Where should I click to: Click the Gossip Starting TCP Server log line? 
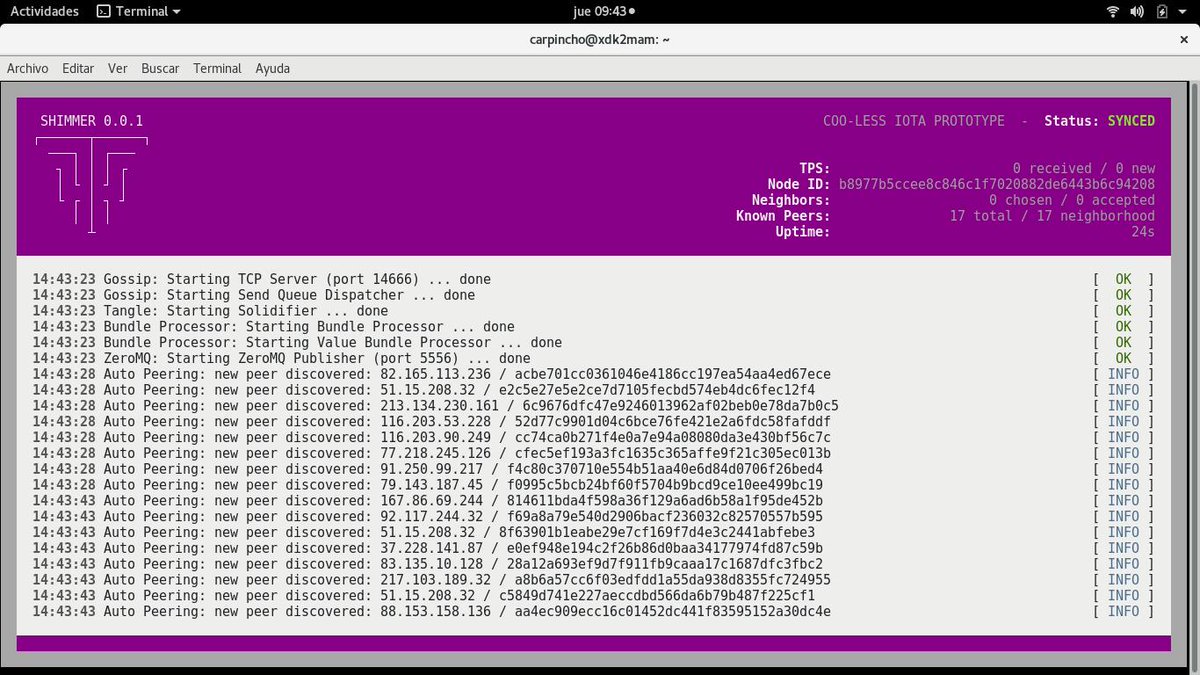(x=262, y=279)
